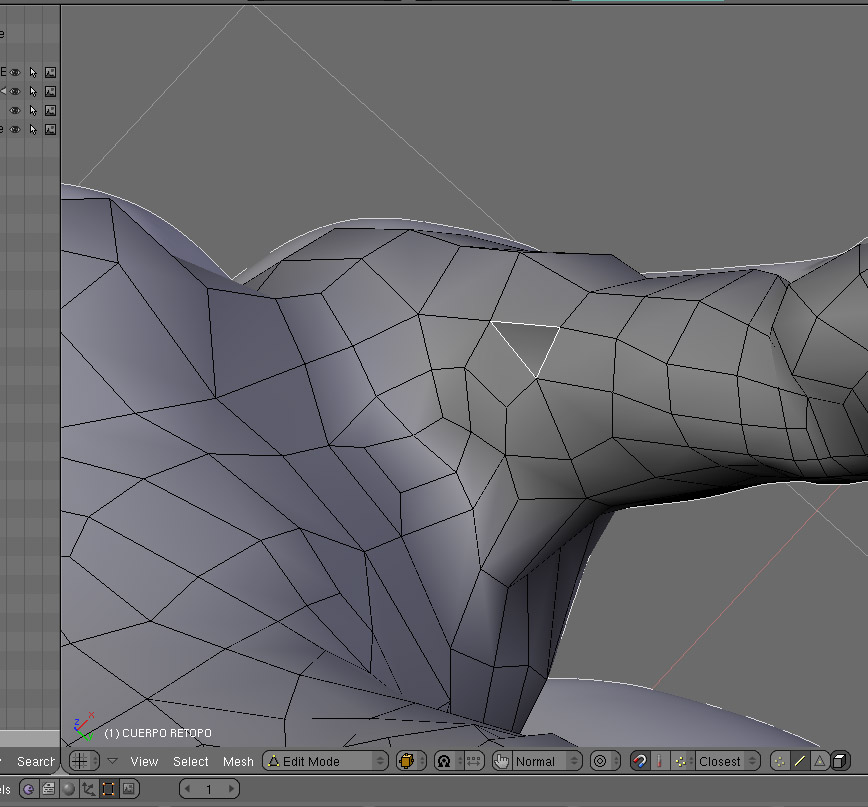Toggle visibility eye on third outliner row
This screenshot has width=868, height=807.
(16, 111)
